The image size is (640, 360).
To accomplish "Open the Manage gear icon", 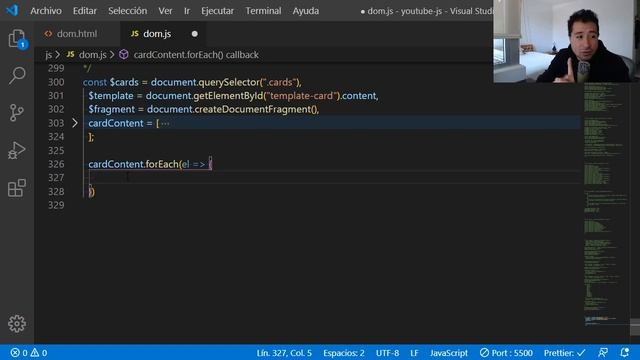I will (x=17, y=324).
